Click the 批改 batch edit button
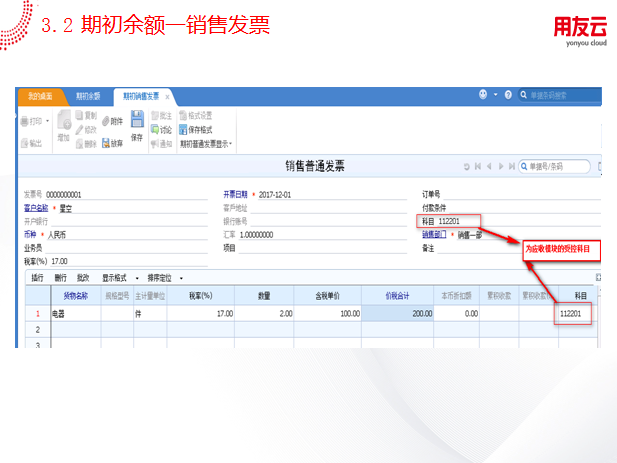This screenshot has height=463, width=617. tap(83, 278)
